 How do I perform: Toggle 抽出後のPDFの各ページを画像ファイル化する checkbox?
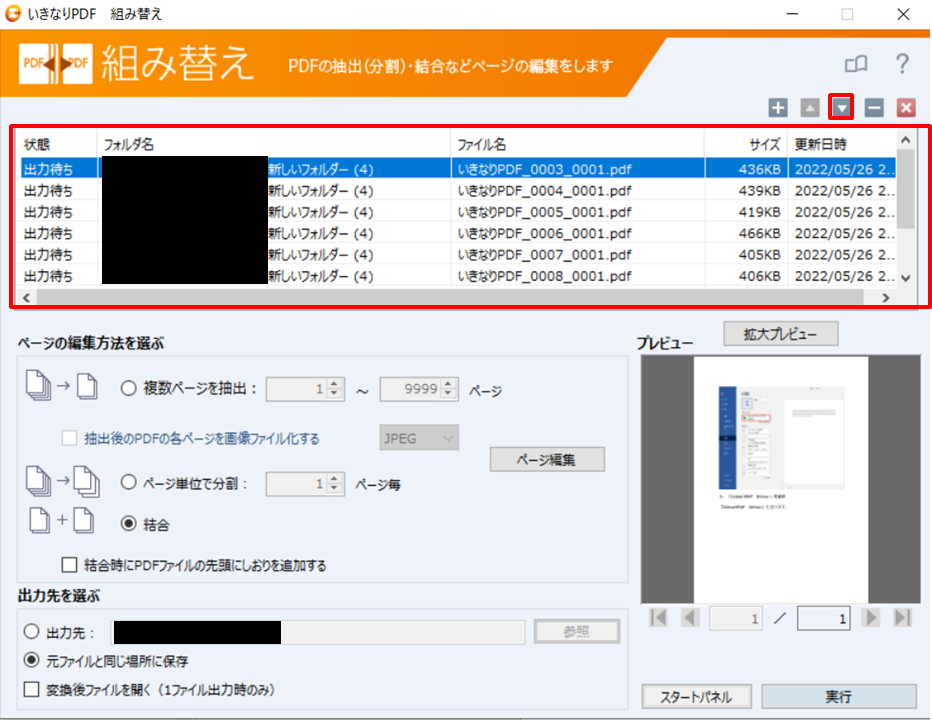[x=70, y=438]
